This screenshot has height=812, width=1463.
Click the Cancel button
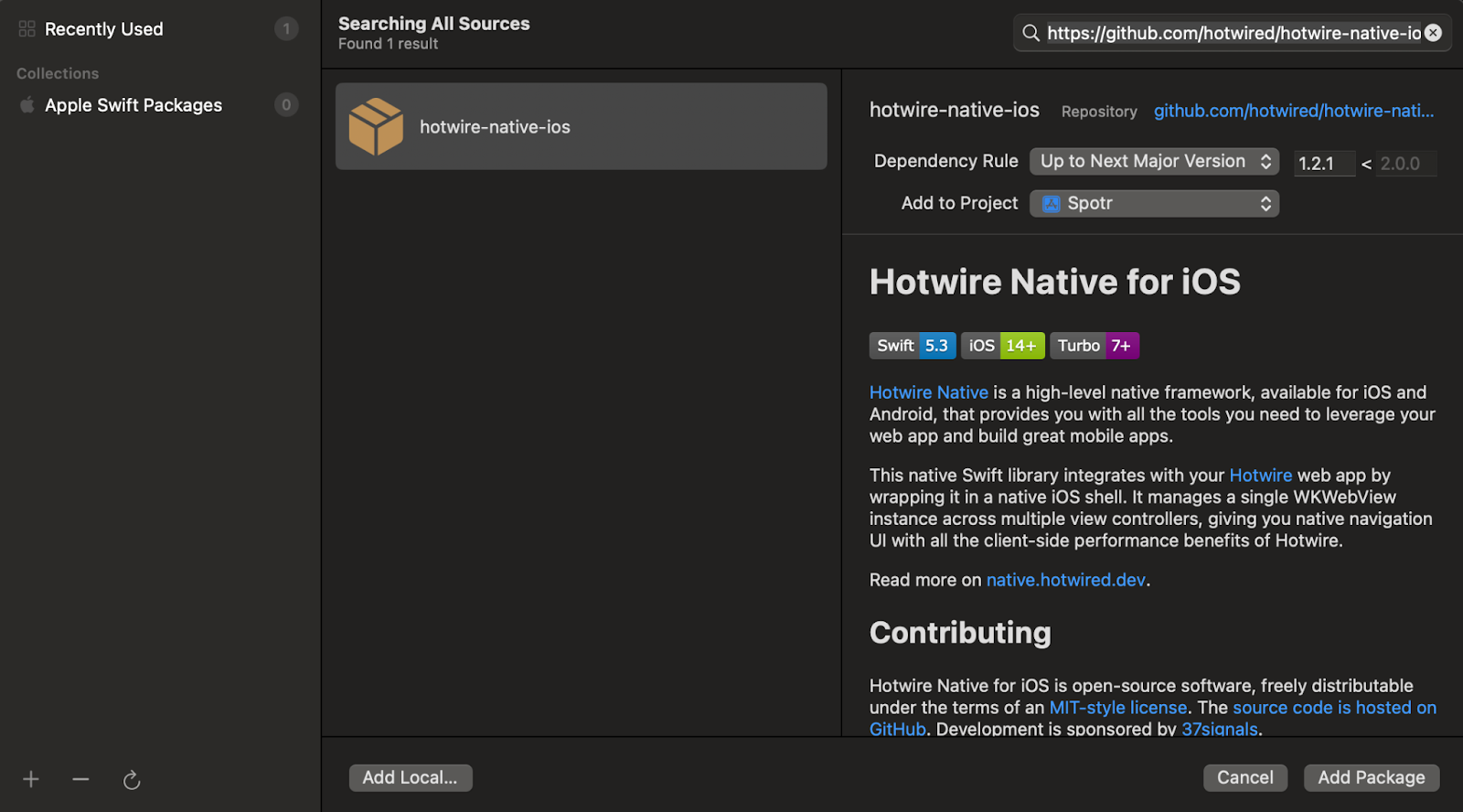[x=1245, y=777]
